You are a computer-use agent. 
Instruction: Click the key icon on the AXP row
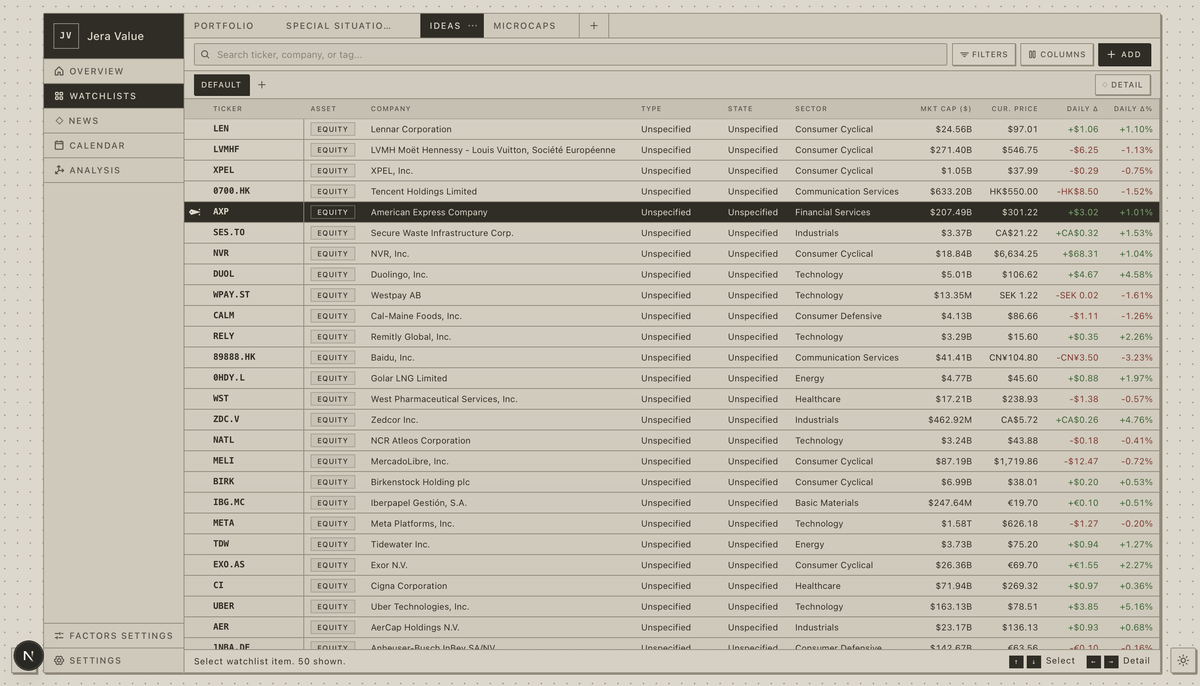pyautogui.click(x=194, y=212)
